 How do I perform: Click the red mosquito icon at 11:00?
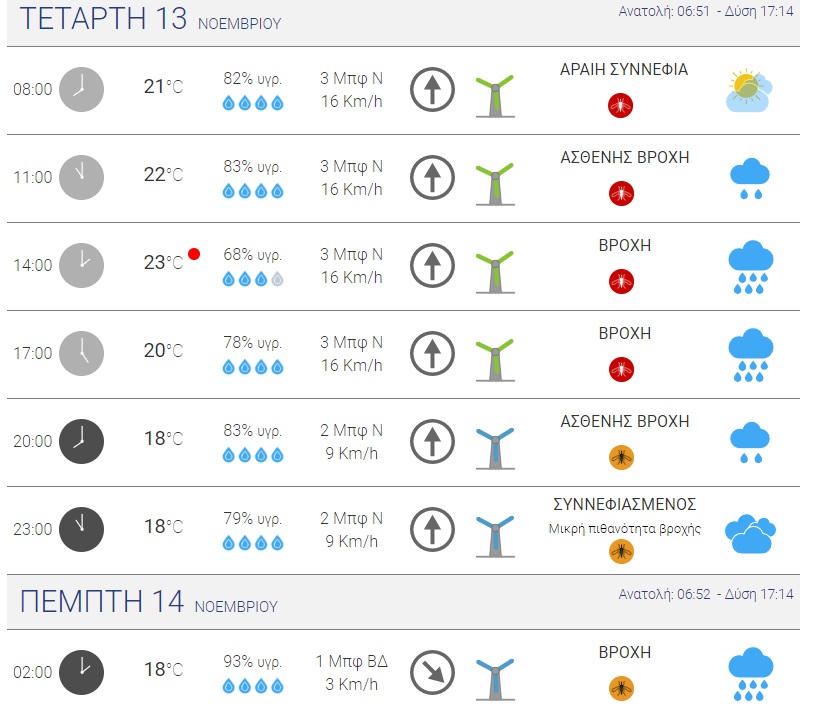click(621, 193)
